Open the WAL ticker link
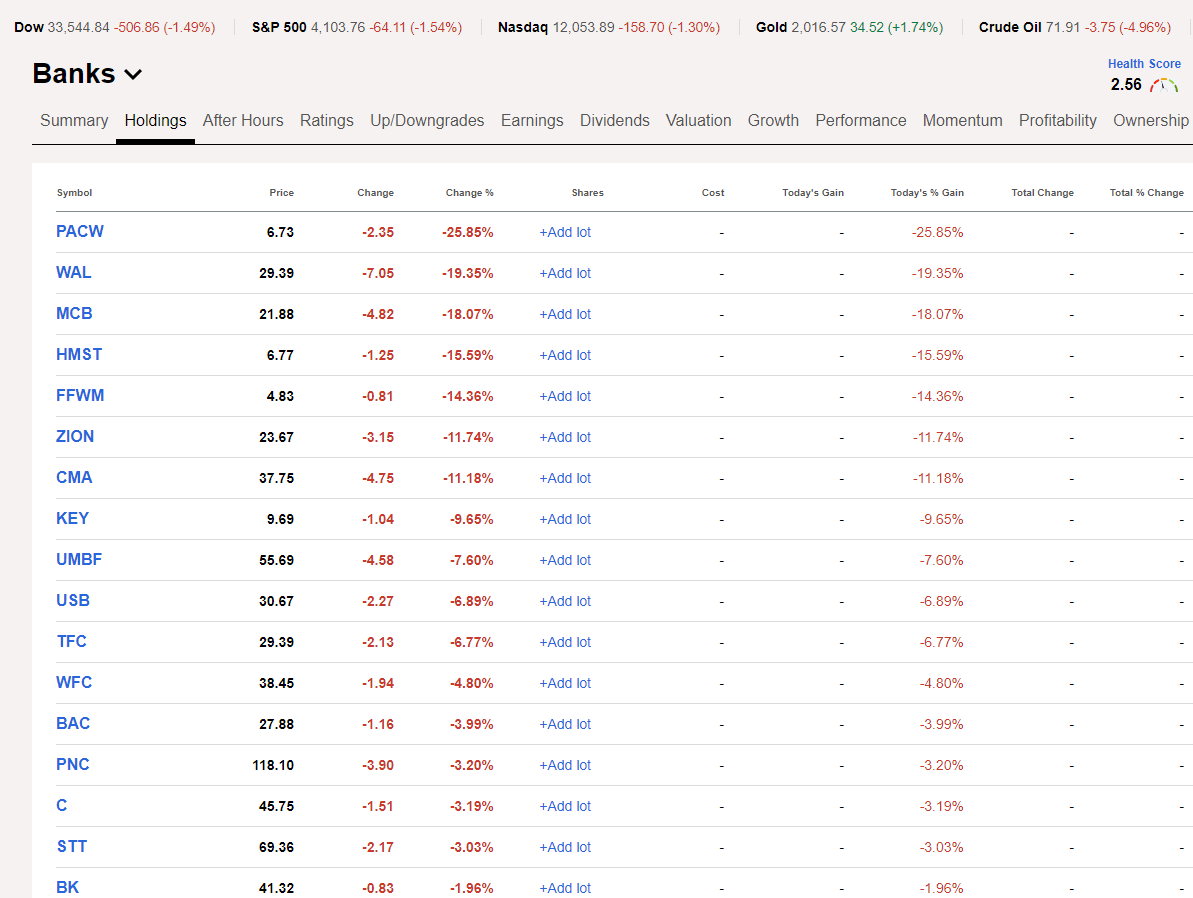This screenshot has height=898, width=1193. (x=74, y=272)
